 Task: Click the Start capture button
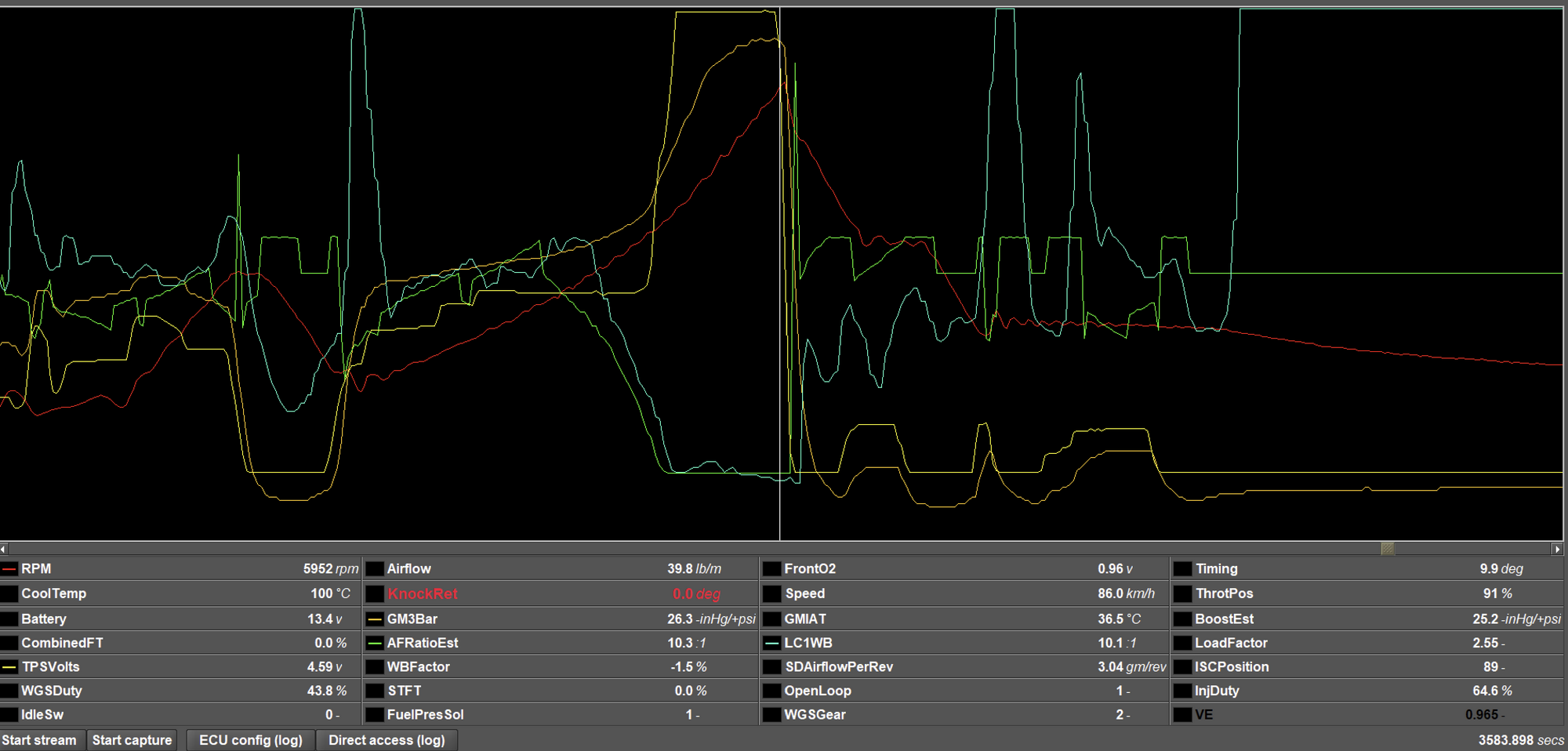pos(132,740)
